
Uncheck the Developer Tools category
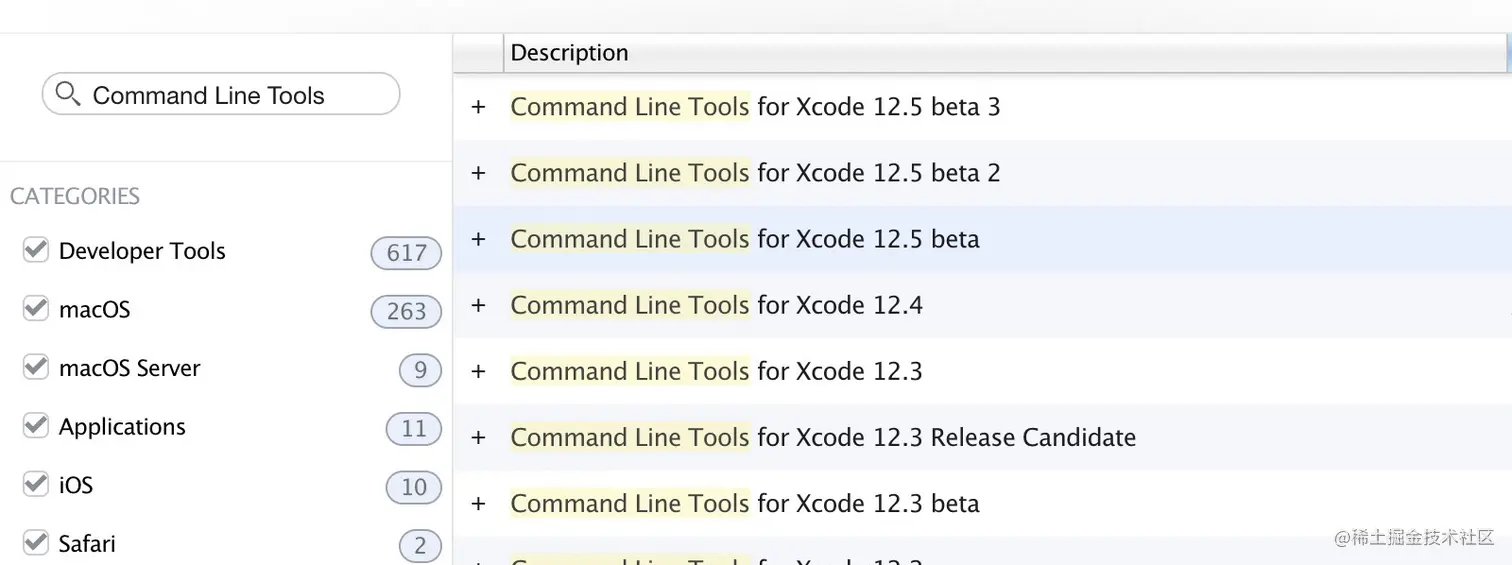36,250
